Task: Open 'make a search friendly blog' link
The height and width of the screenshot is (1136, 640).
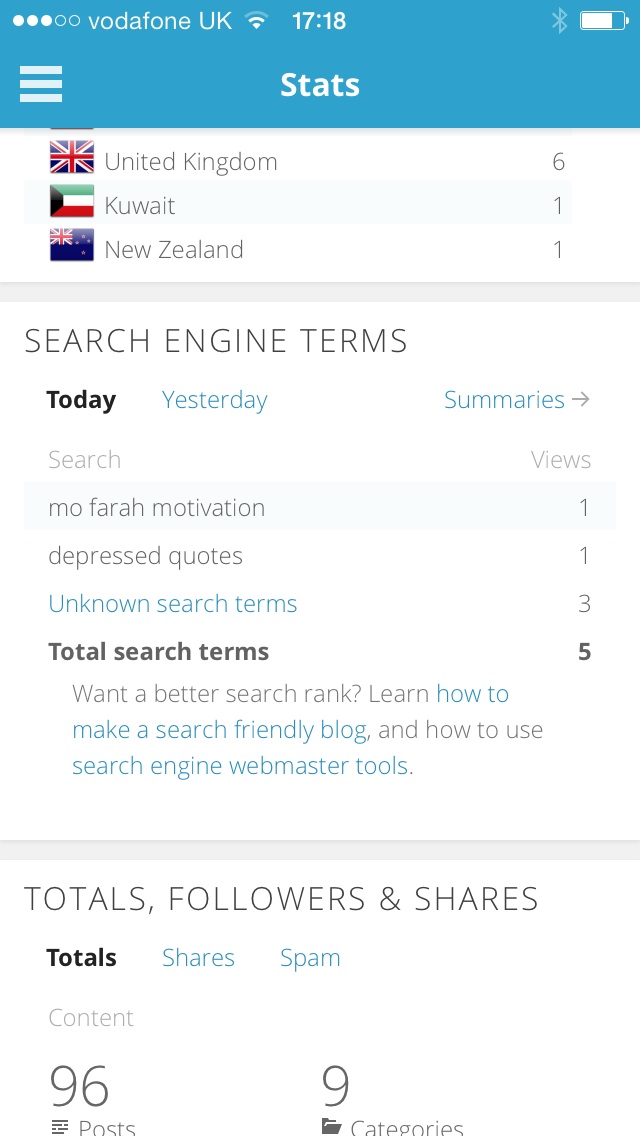Action: pyautogui.click(x=219, y=730)
